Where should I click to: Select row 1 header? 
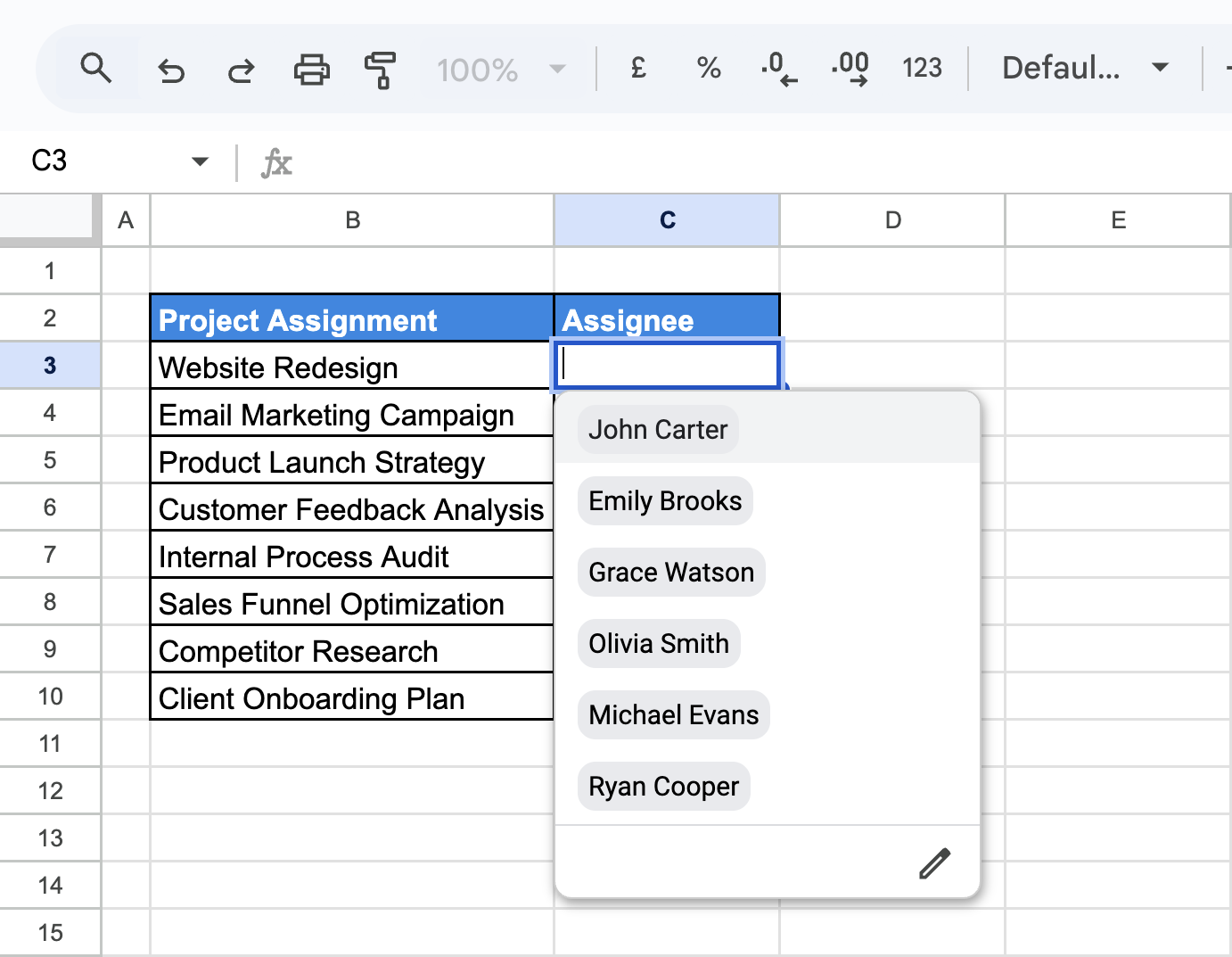(x=50, y=270)
